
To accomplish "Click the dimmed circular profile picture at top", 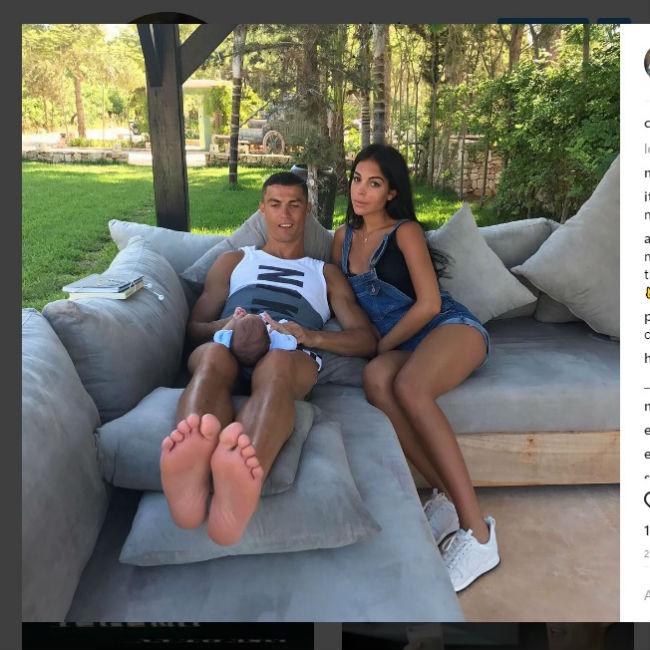I will coord(167,18).
